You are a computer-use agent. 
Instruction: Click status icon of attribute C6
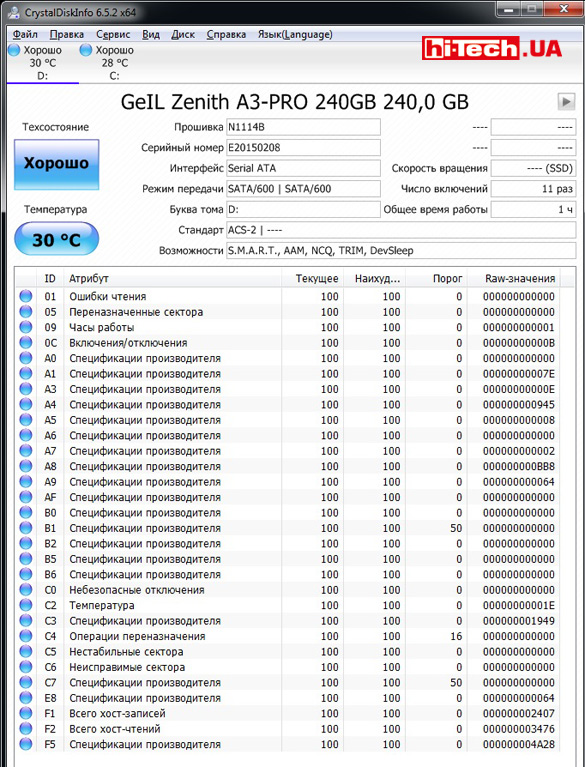pos(26,667)
